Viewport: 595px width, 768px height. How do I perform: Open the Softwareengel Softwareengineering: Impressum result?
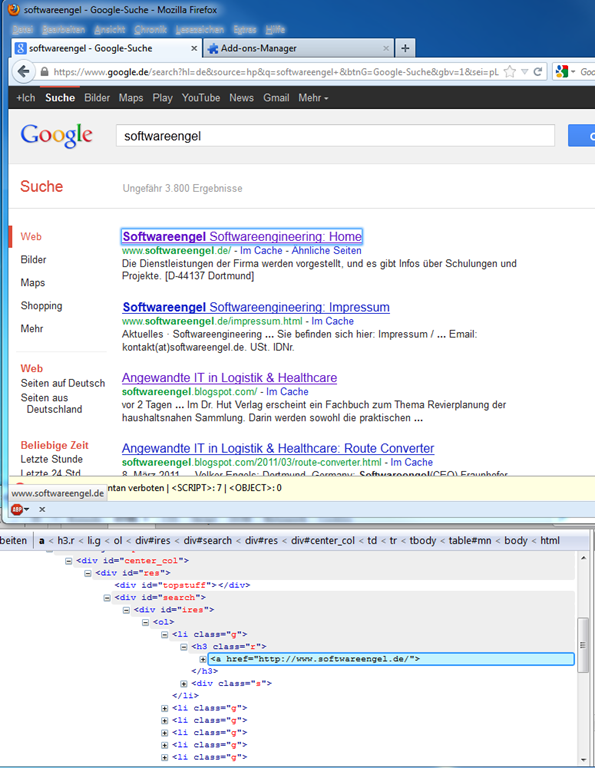pyautogui.click(x=256, y=307)
